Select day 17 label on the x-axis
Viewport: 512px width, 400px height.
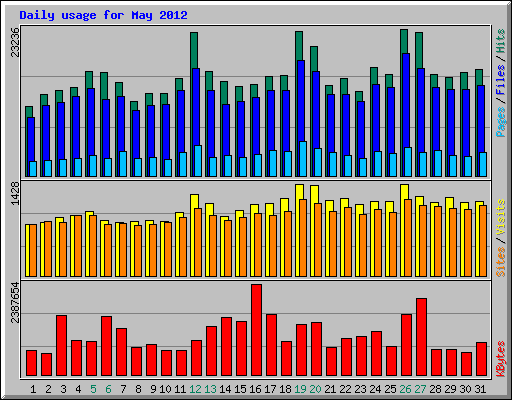[270, 389]
